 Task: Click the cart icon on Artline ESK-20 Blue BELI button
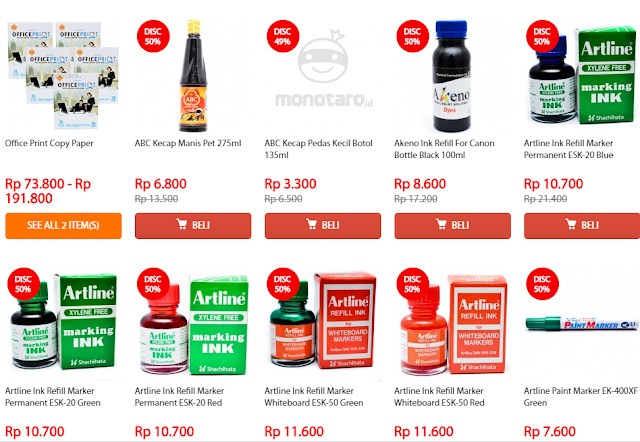[571, 224]
